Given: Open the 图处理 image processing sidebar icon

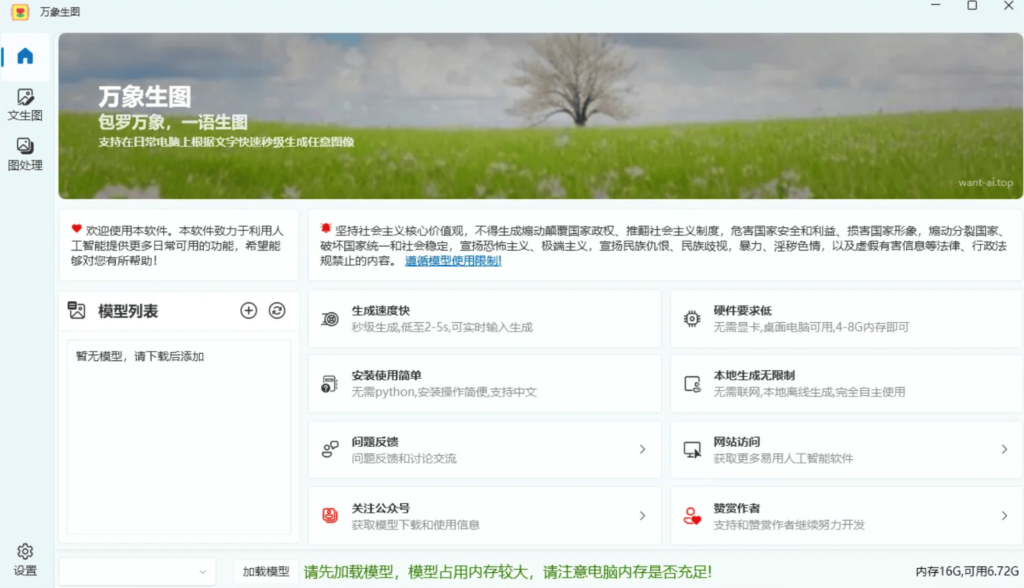Looking at the screenshot, I should click(x=25, y=147).
